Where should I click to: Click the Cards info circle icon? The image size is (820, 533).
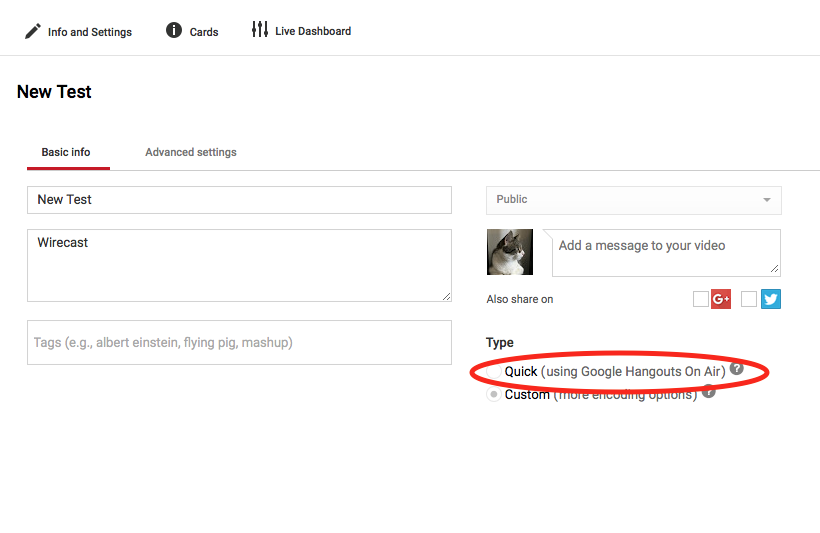click(174, 30)
